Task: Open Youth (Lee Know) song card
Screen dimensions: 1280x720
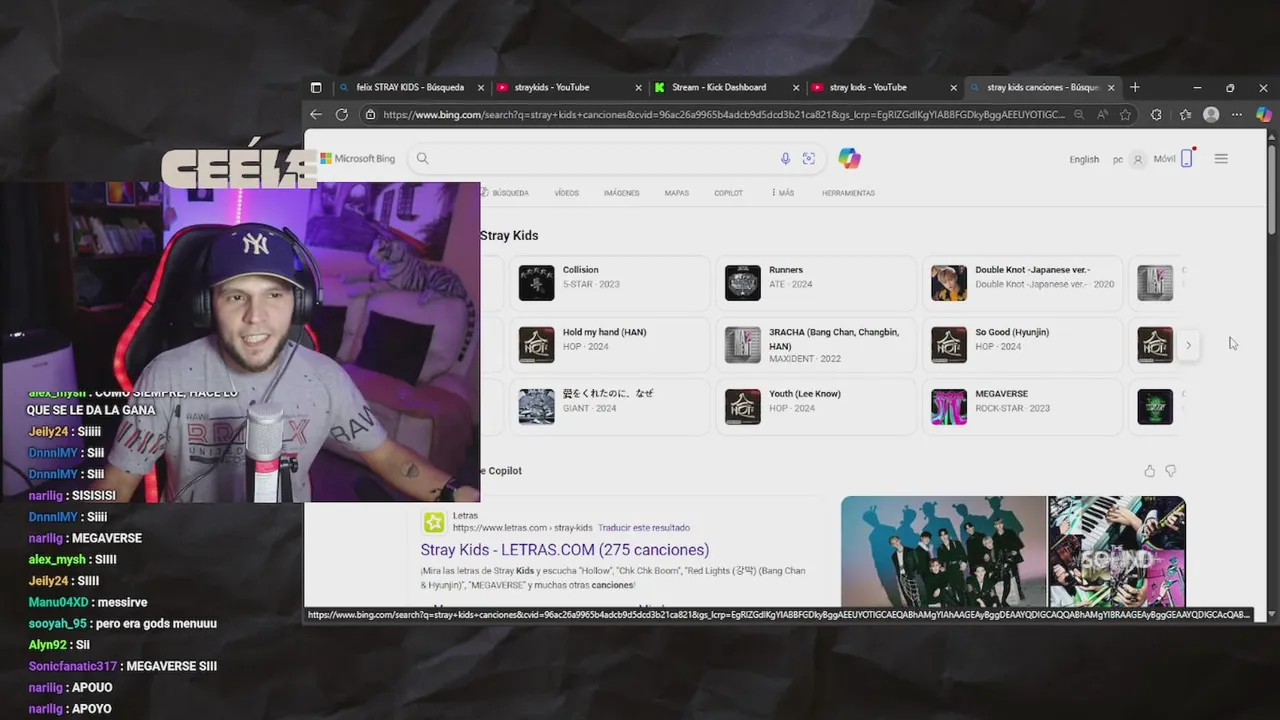Action: [816, 407]
